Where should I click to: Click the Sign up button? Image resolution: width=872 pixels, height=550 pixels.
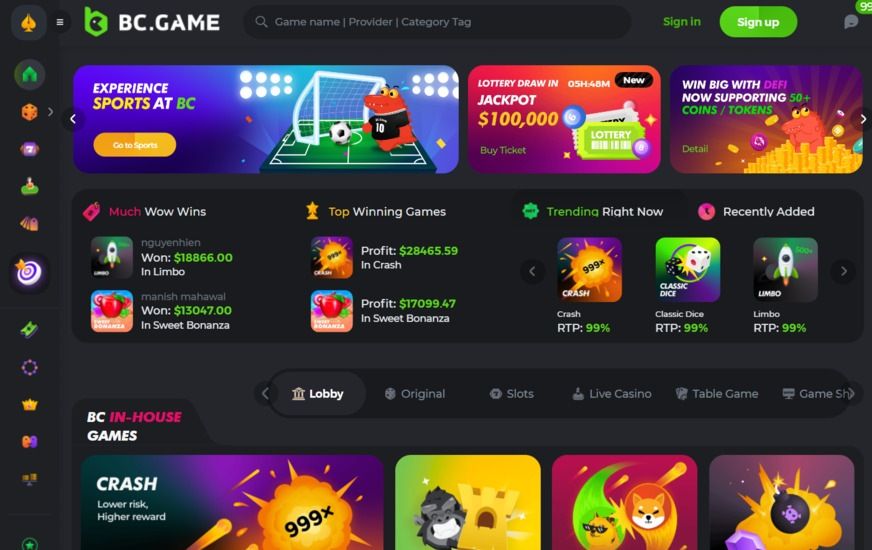(x=758, y=22)
